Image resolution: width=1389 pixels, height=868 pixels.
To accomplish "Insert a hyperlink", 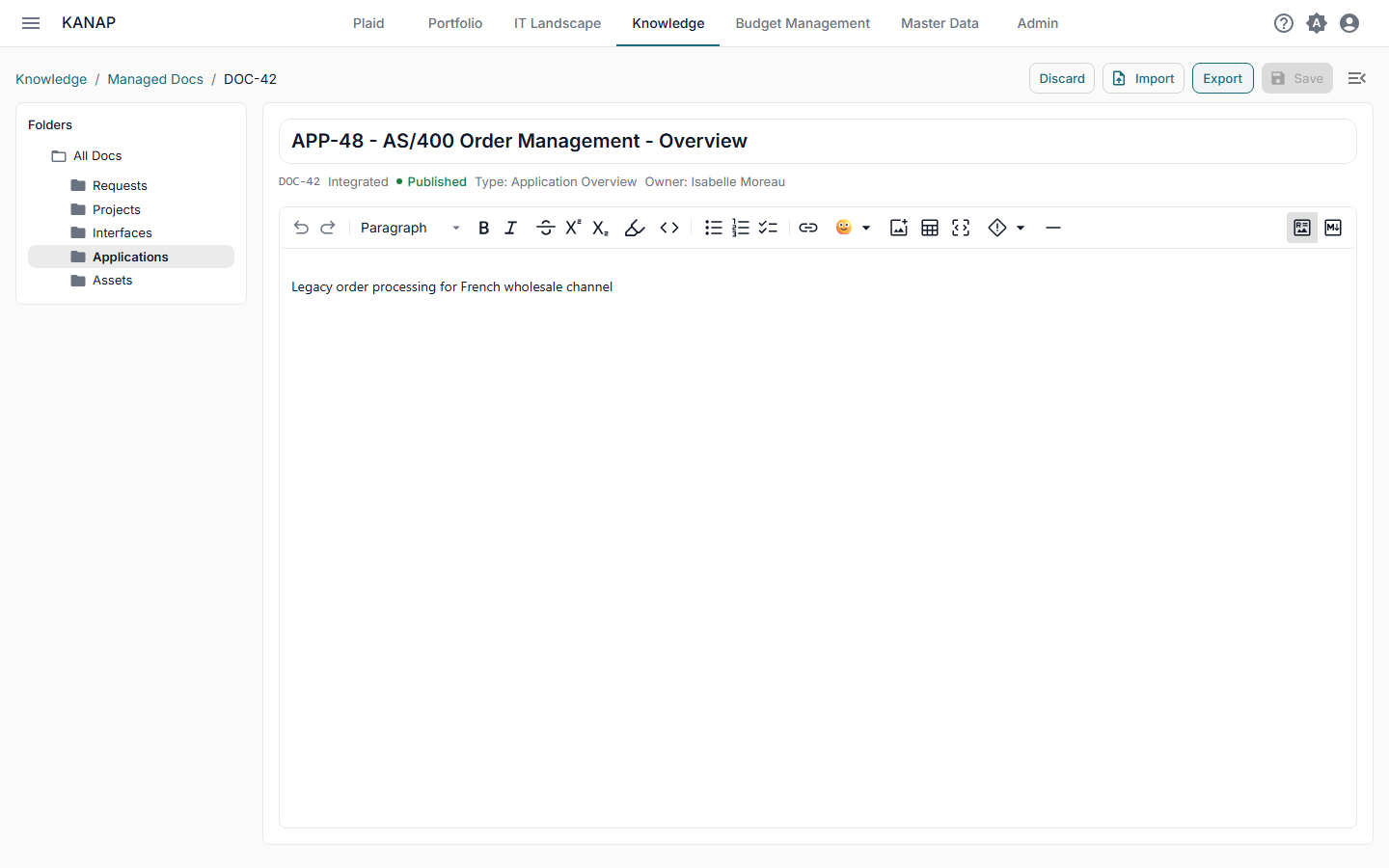I will [808, 228].
